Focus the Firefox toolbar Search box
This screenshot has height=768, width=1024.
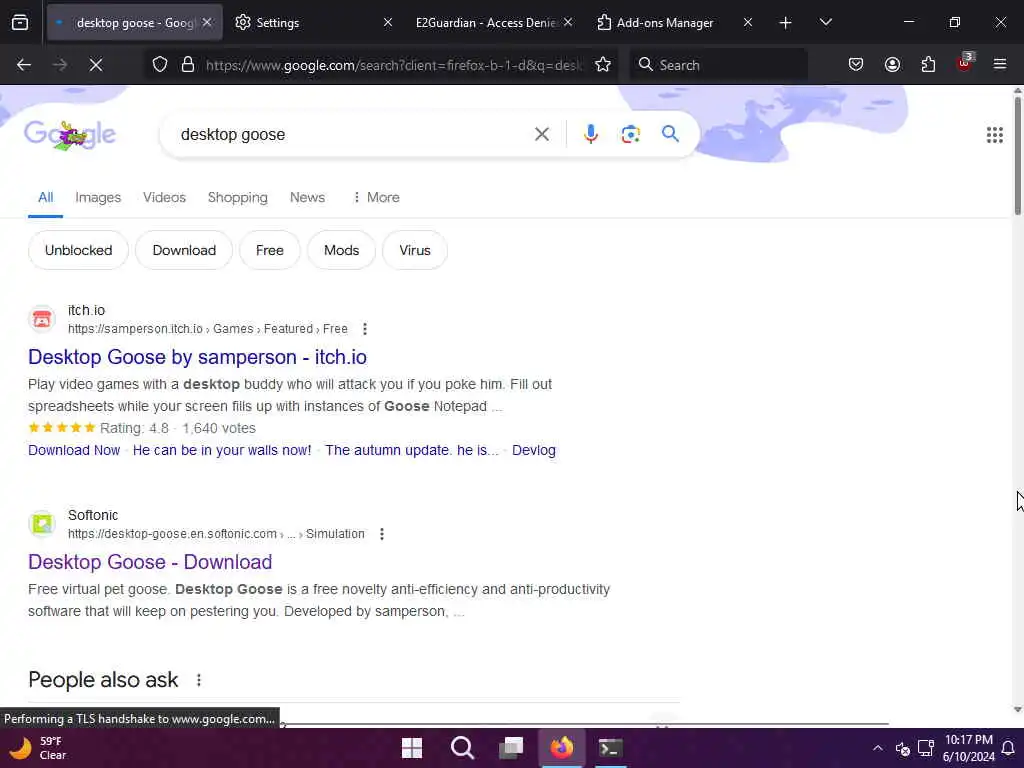(x=718, y=65)
